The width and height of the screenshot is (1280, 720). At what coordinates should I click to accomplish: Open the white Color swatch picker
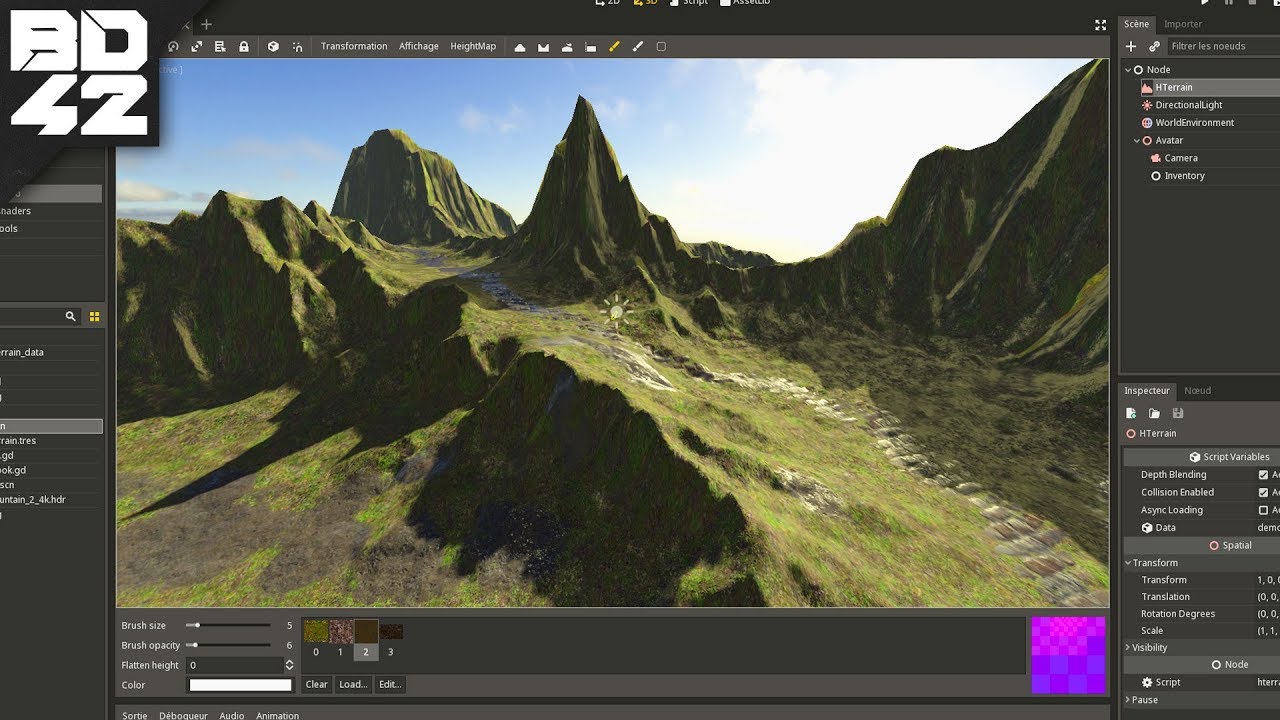240,685
